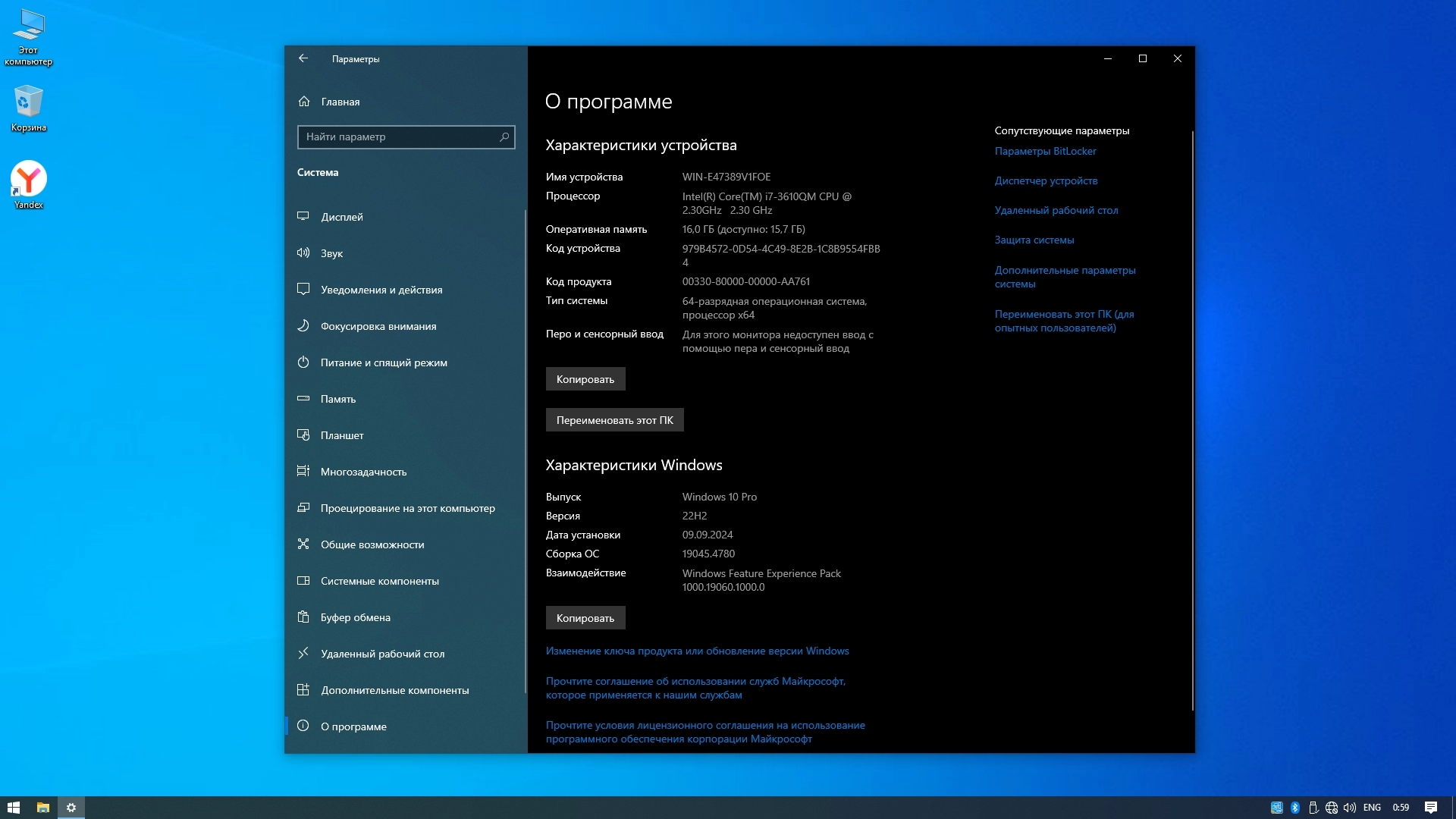Viewport: 1456px width, 819px height.
Task: Open Питание и спящий режим section
Action: [383, 362]
